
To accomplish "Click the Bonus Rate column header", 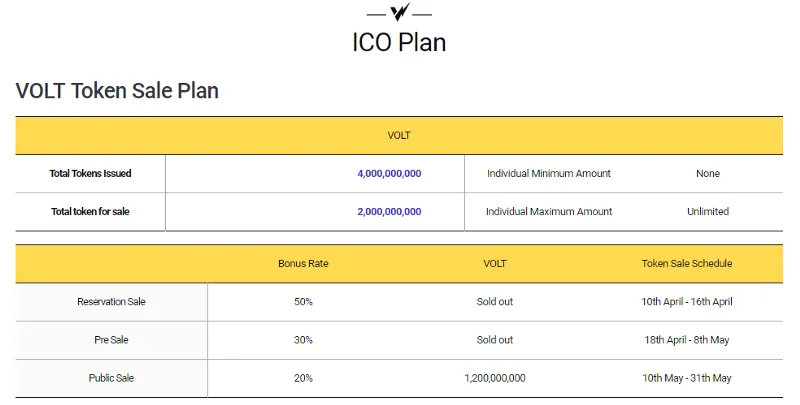I will [303, 264].
